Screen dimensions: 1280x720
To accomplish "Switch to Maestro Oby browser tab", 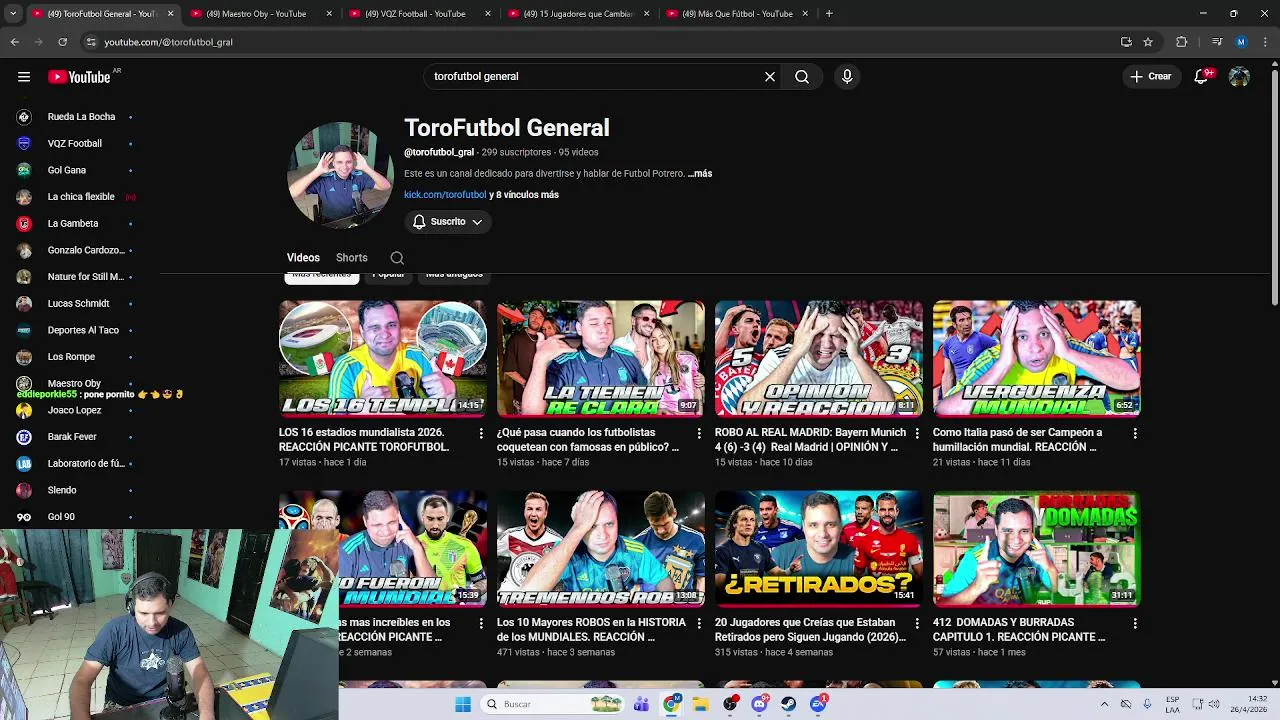I will coord(263,14).
